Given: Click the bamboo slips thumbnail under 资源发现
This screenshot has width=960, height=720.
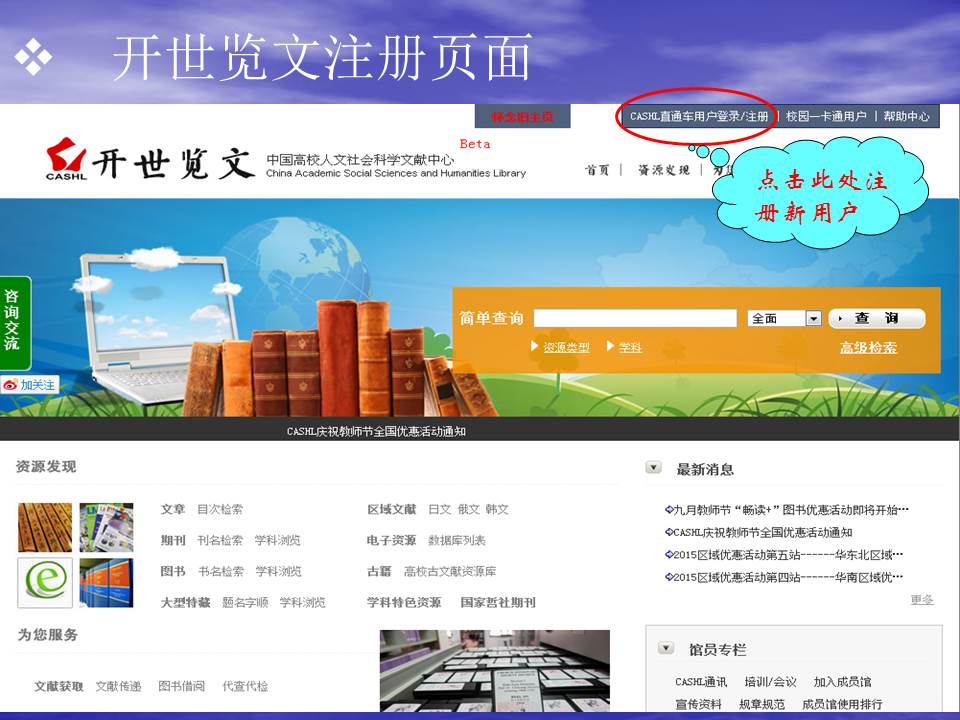Looking at the screenshot, I should [x=45, y=527].
